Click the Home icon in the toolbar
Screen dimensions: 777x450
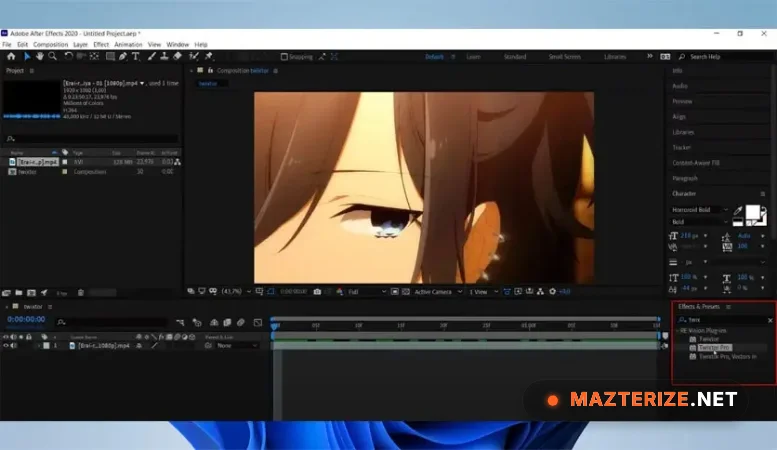point(11,56)
